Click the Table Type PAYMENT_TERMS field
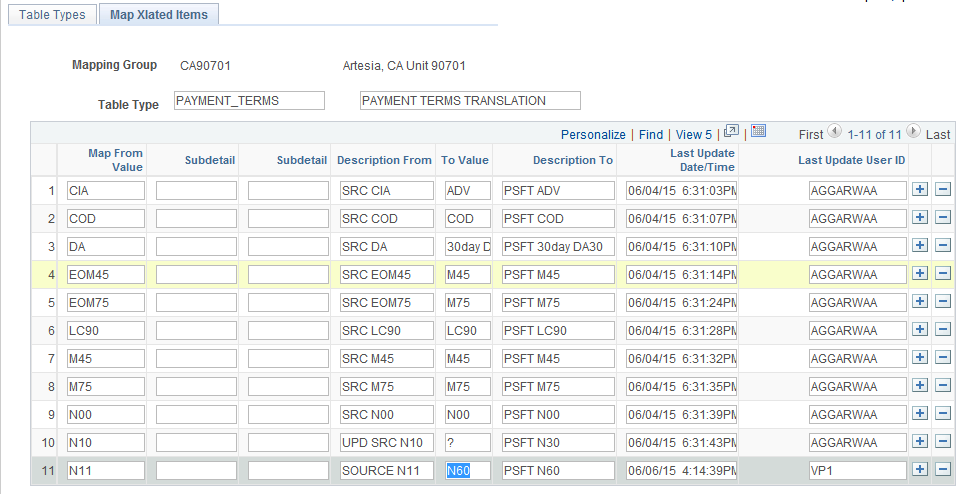Screen dimensions: 966x494 [249, 100]
